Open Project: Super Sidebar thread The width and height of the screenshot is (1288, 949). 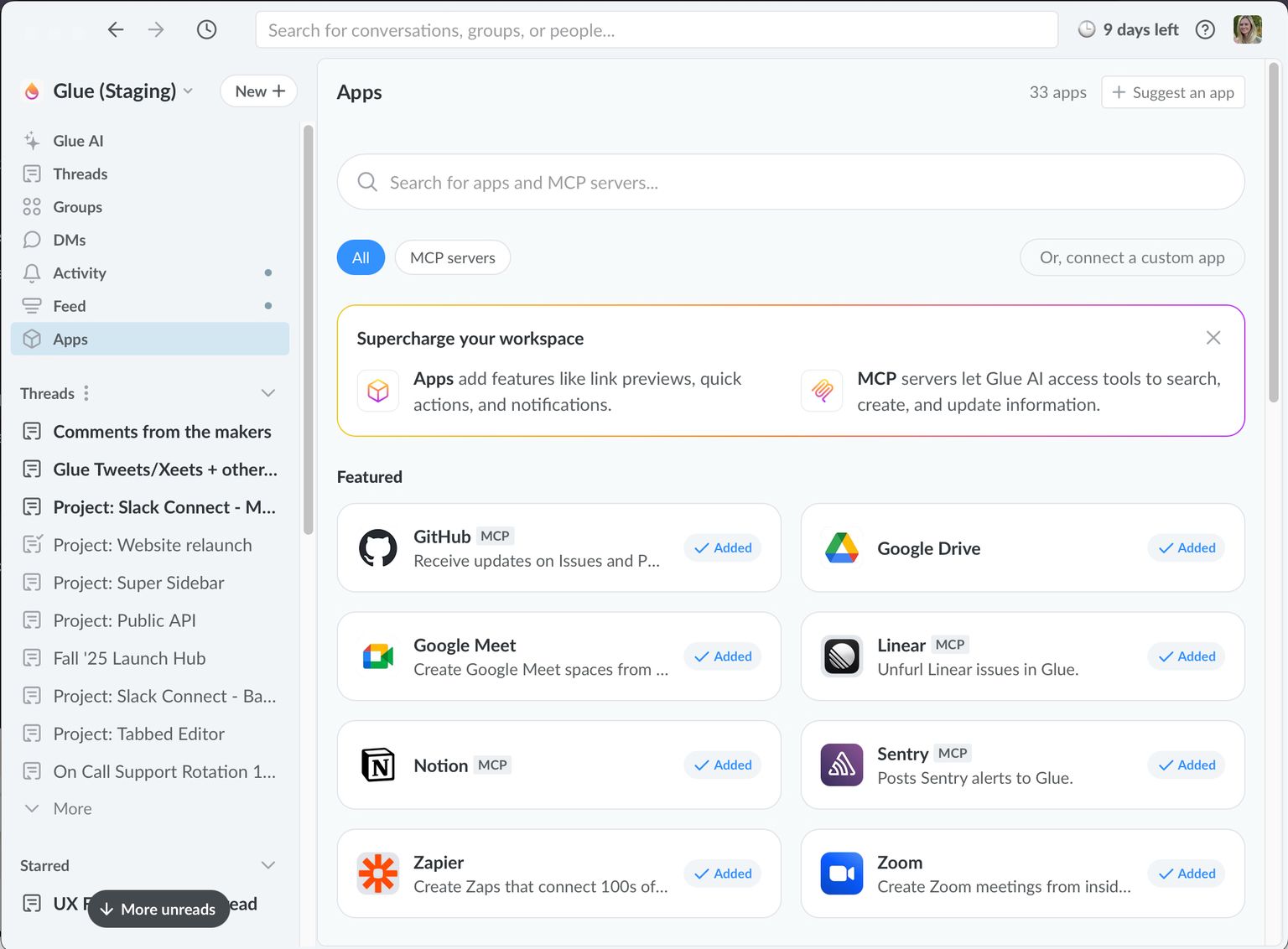[150, 583]
